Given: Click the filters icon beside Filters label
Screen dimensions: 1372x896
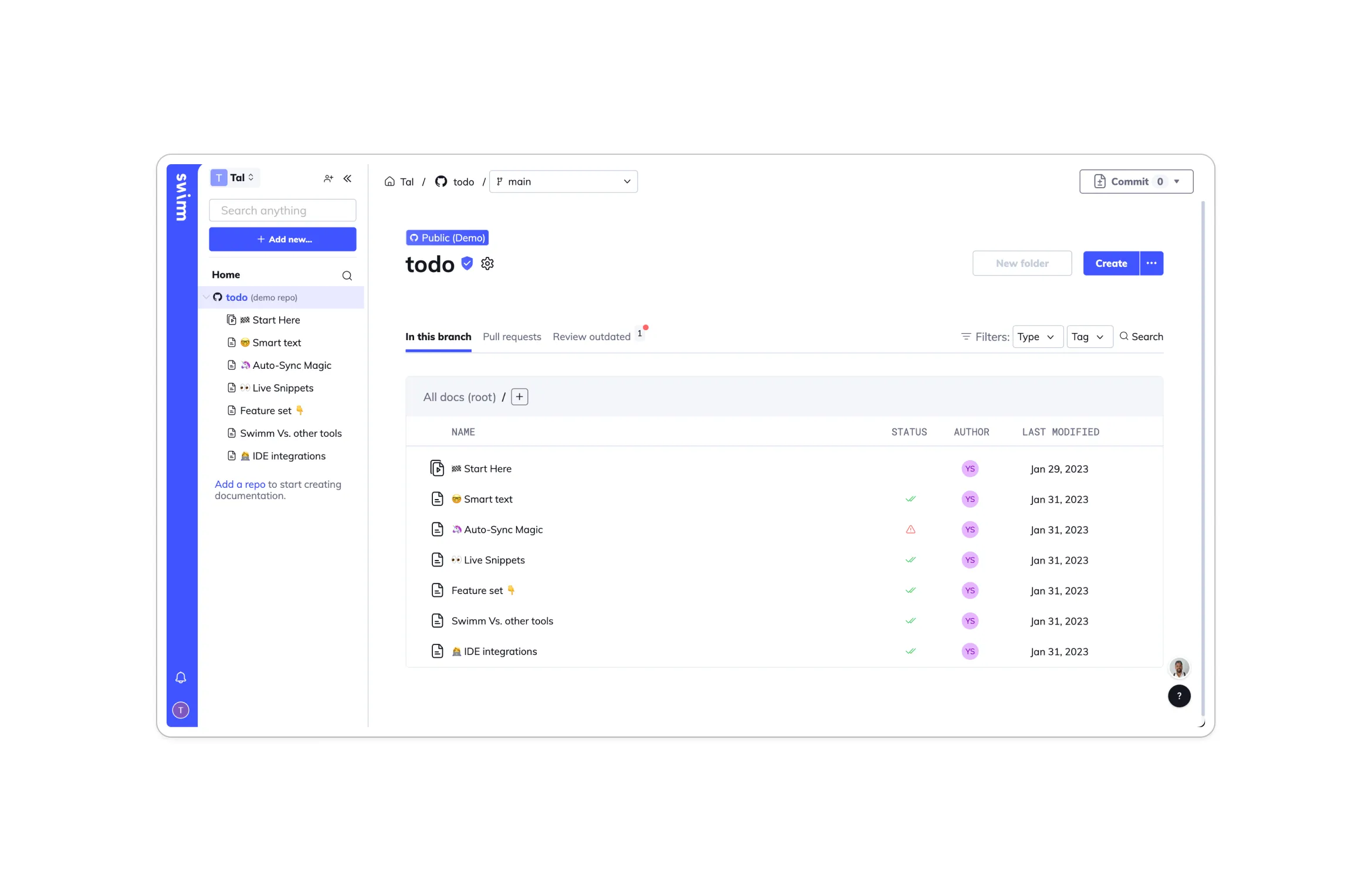Looking at the screenshot, I should [966, 337].
